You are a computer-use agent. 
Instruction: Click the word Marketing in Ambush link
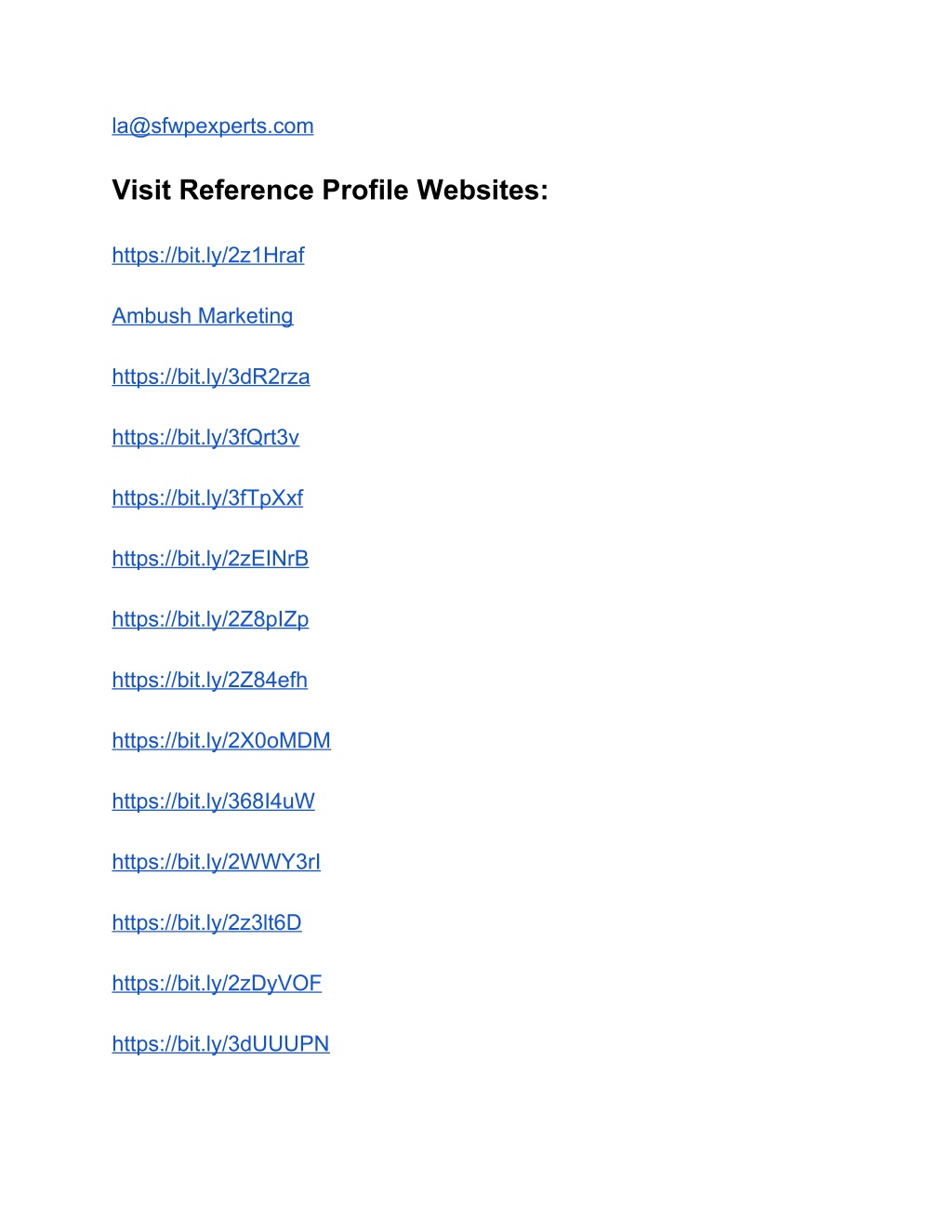tap(245, 316)
